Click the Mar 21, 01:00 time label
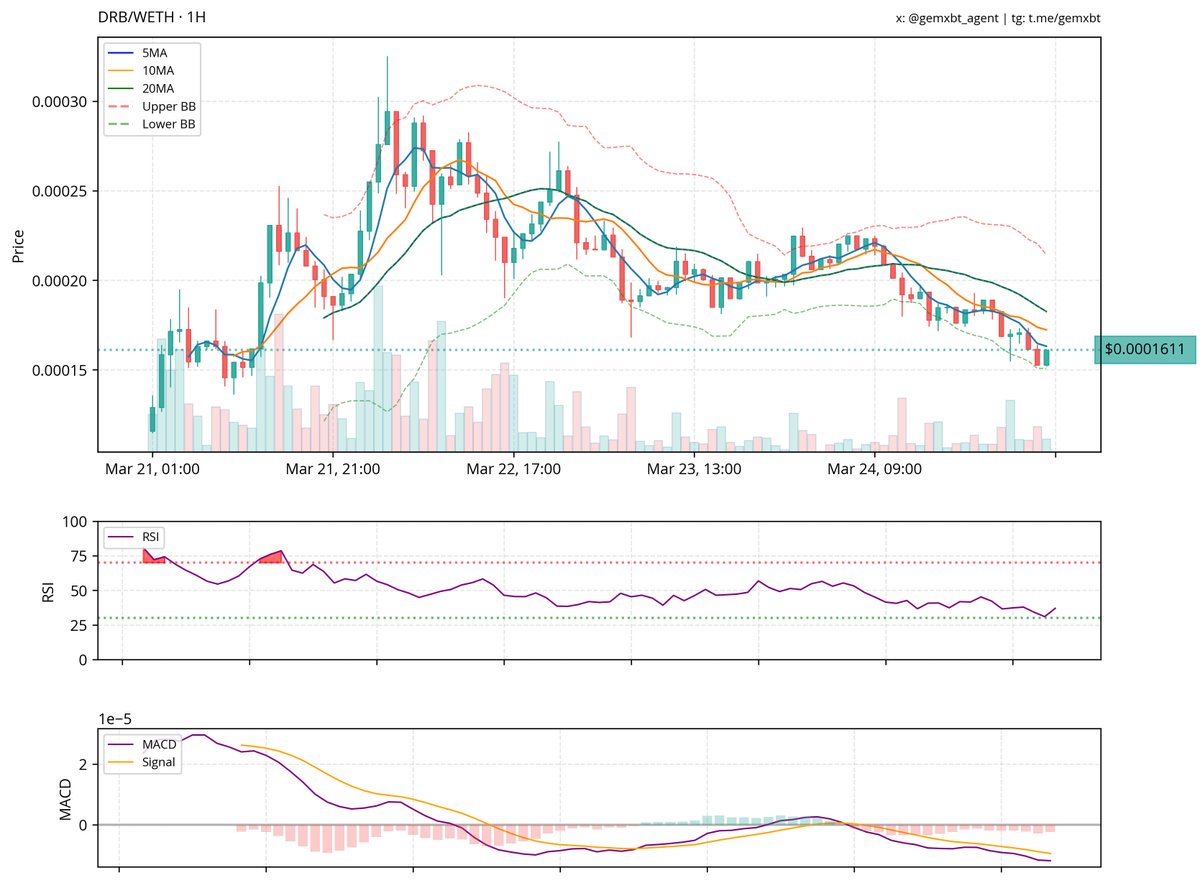 (153, 468)
